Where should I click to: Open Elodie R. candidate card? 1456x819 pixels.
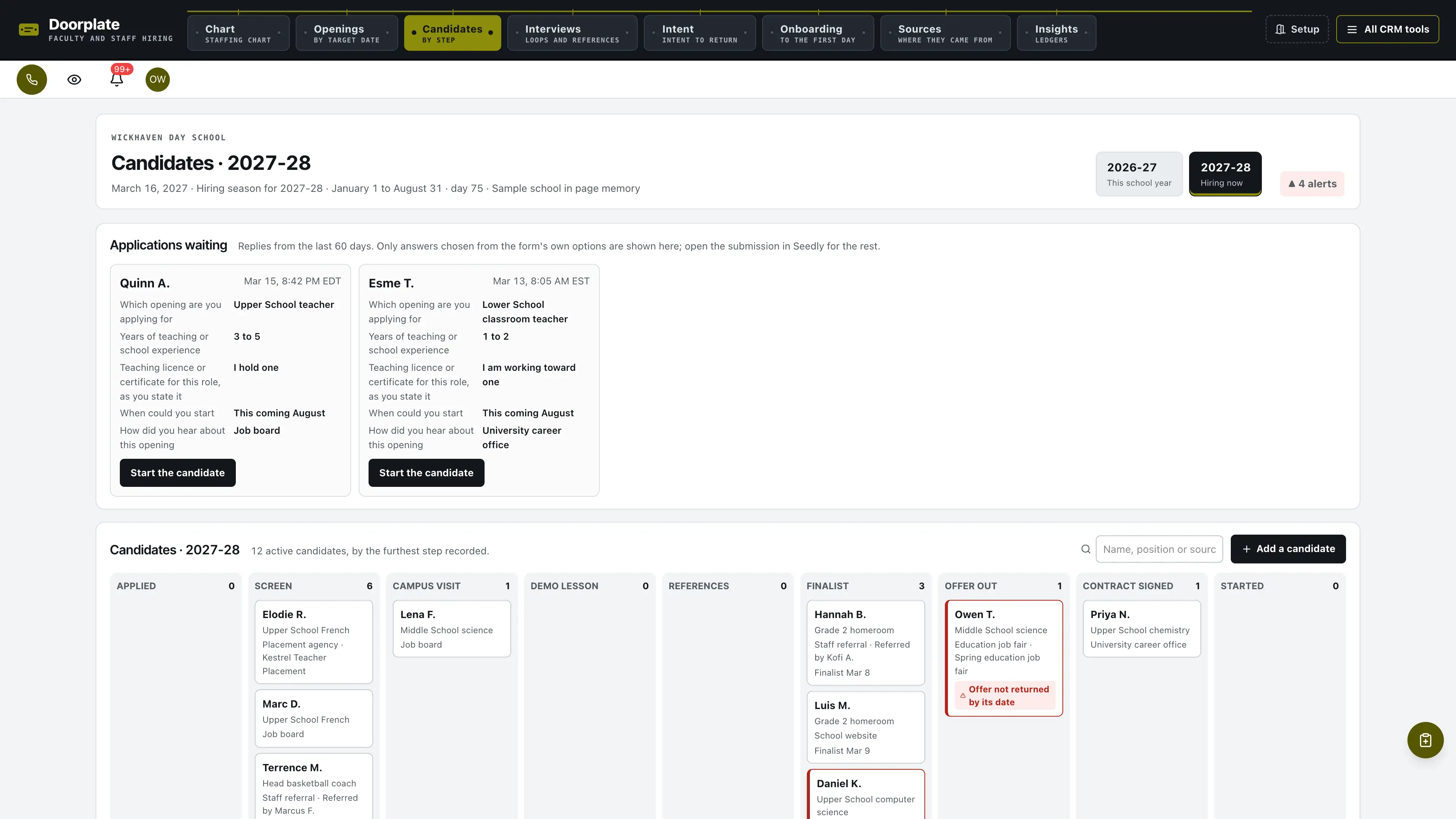tap(314, 642)
